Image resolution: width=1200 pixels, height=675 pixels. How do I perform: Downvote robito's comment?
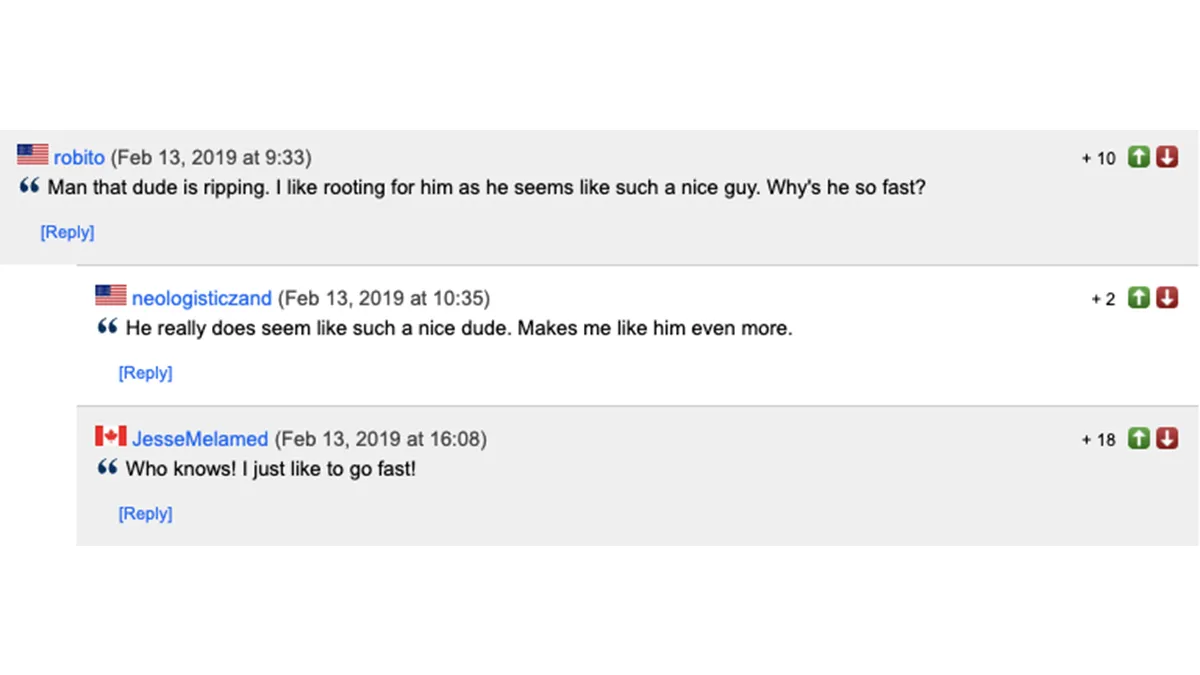point(1167,157)
